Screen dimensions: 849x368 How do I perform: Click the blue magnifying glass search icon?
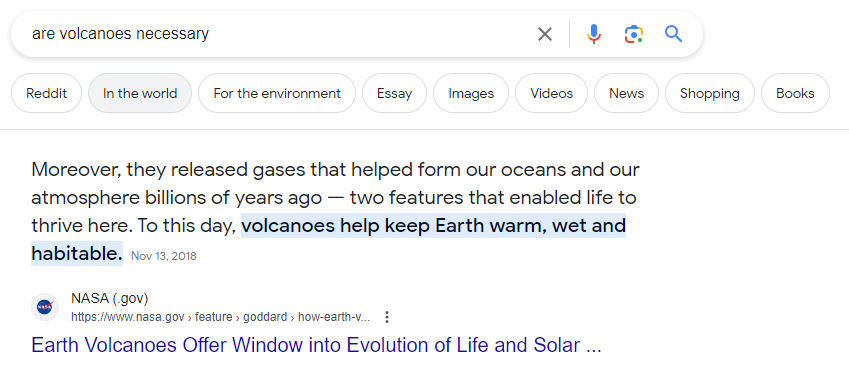coord(674,34)
